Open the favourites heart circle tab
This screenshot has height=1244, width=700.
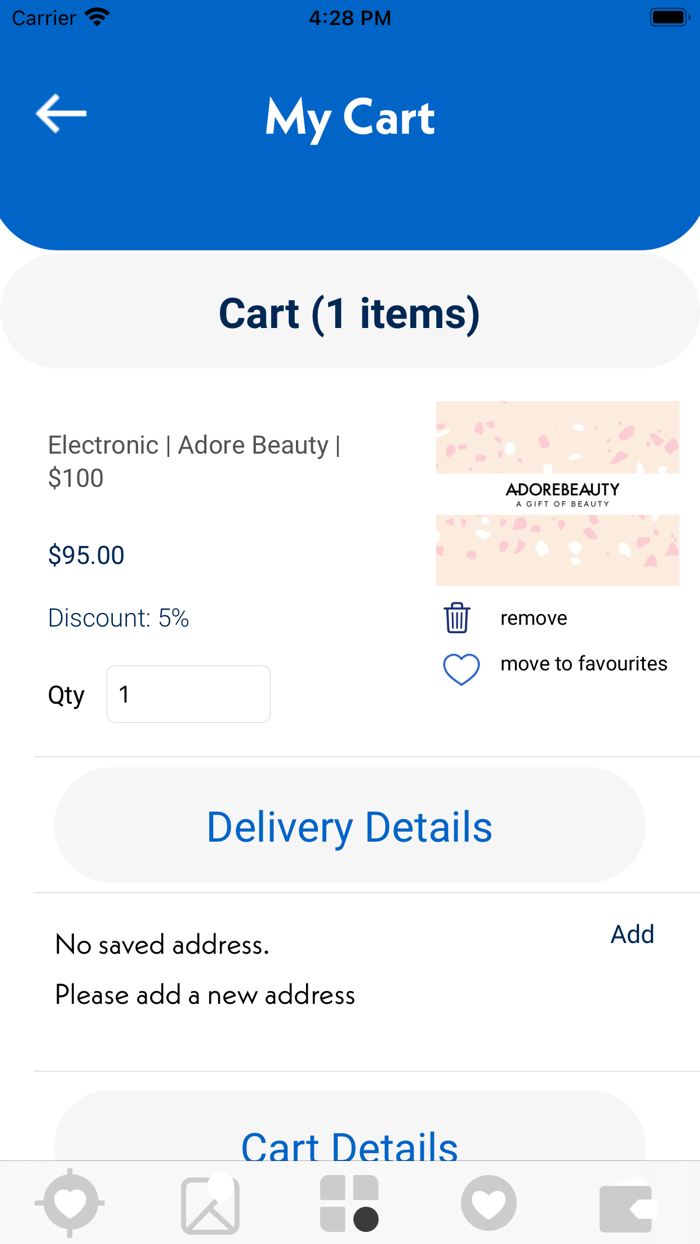pyautogui.click(x=489, y=1203)
